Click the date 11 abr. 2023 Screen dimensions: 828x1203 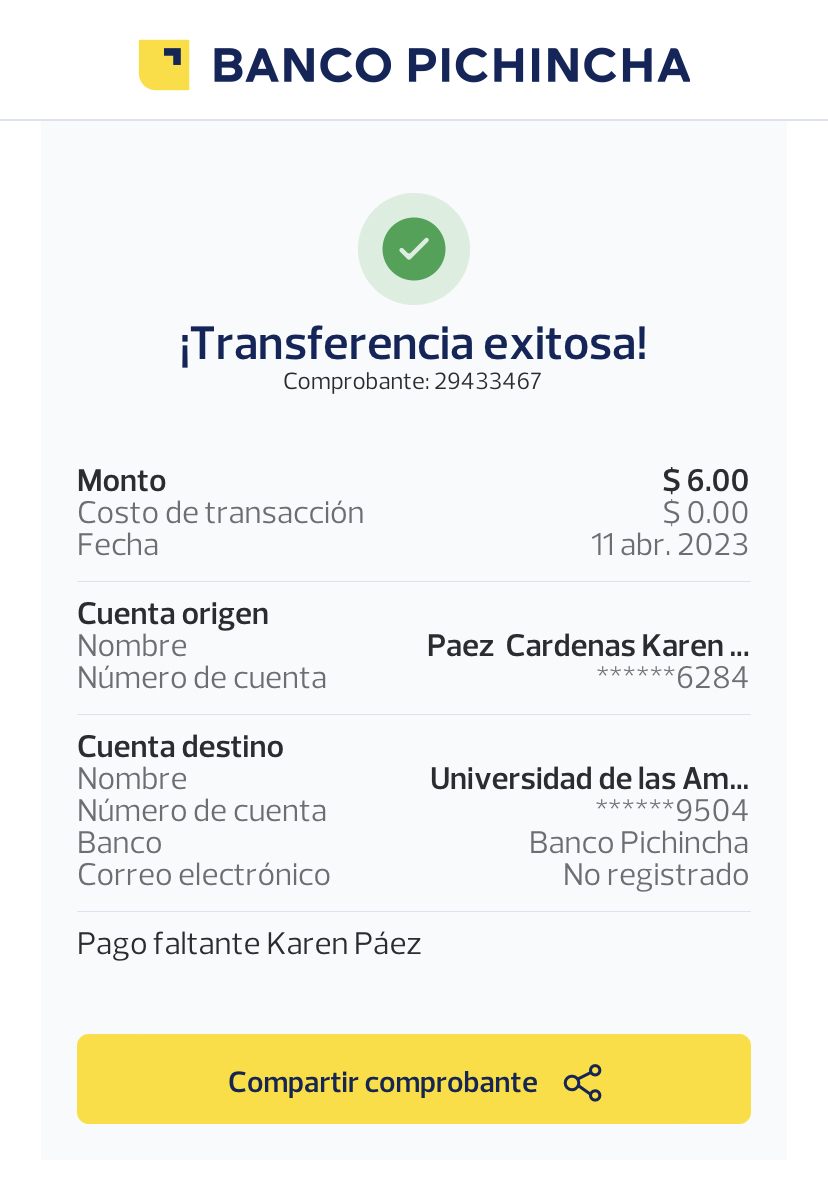pyautogui.click(x=669, y=545)
